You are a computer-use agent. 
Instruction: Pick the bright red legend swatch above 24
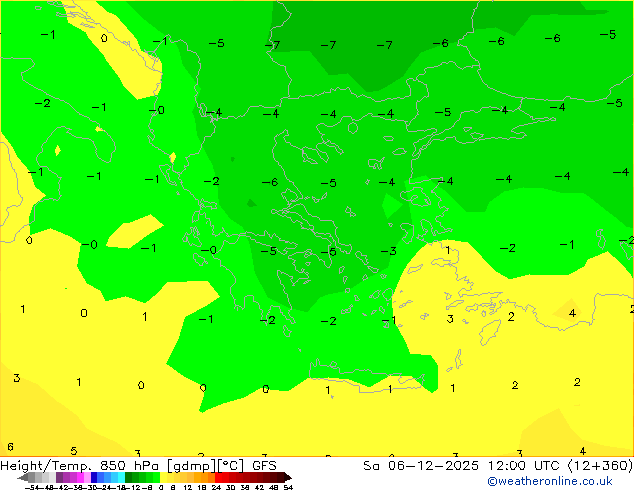click(218, 477)
